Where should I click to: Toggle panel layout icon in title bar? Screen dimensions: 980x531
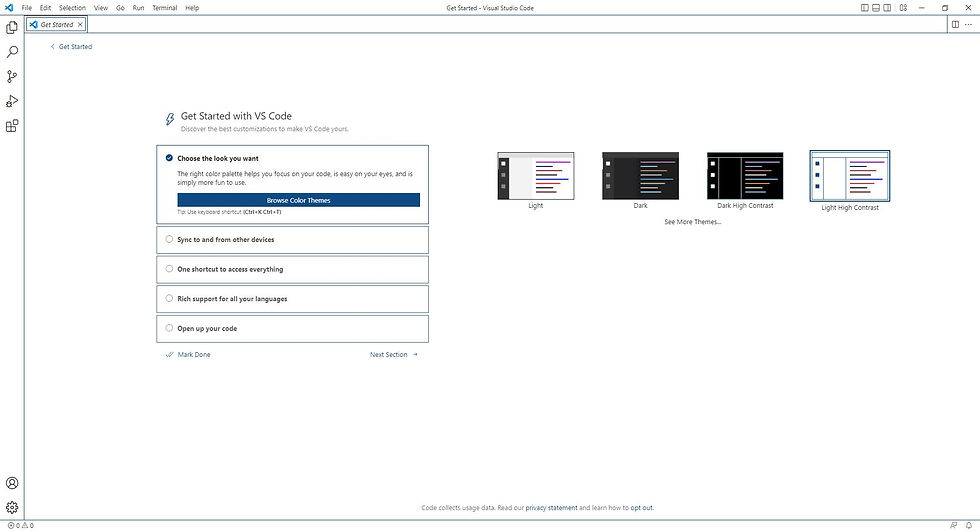coord(876,7)
